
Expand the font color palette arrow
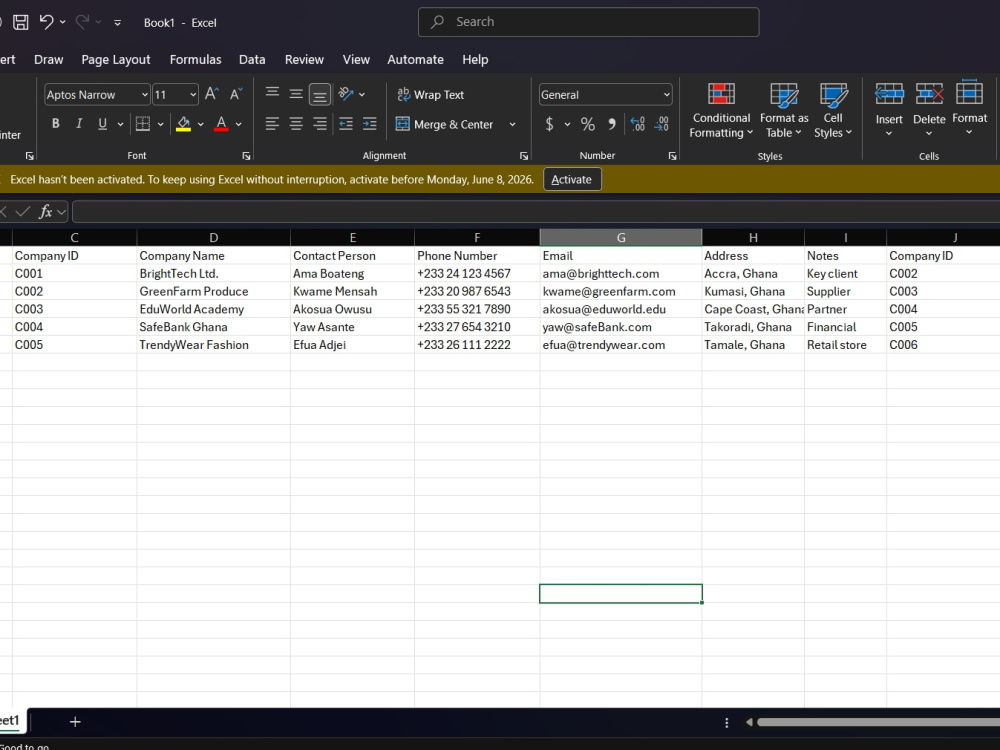(239, 124)
